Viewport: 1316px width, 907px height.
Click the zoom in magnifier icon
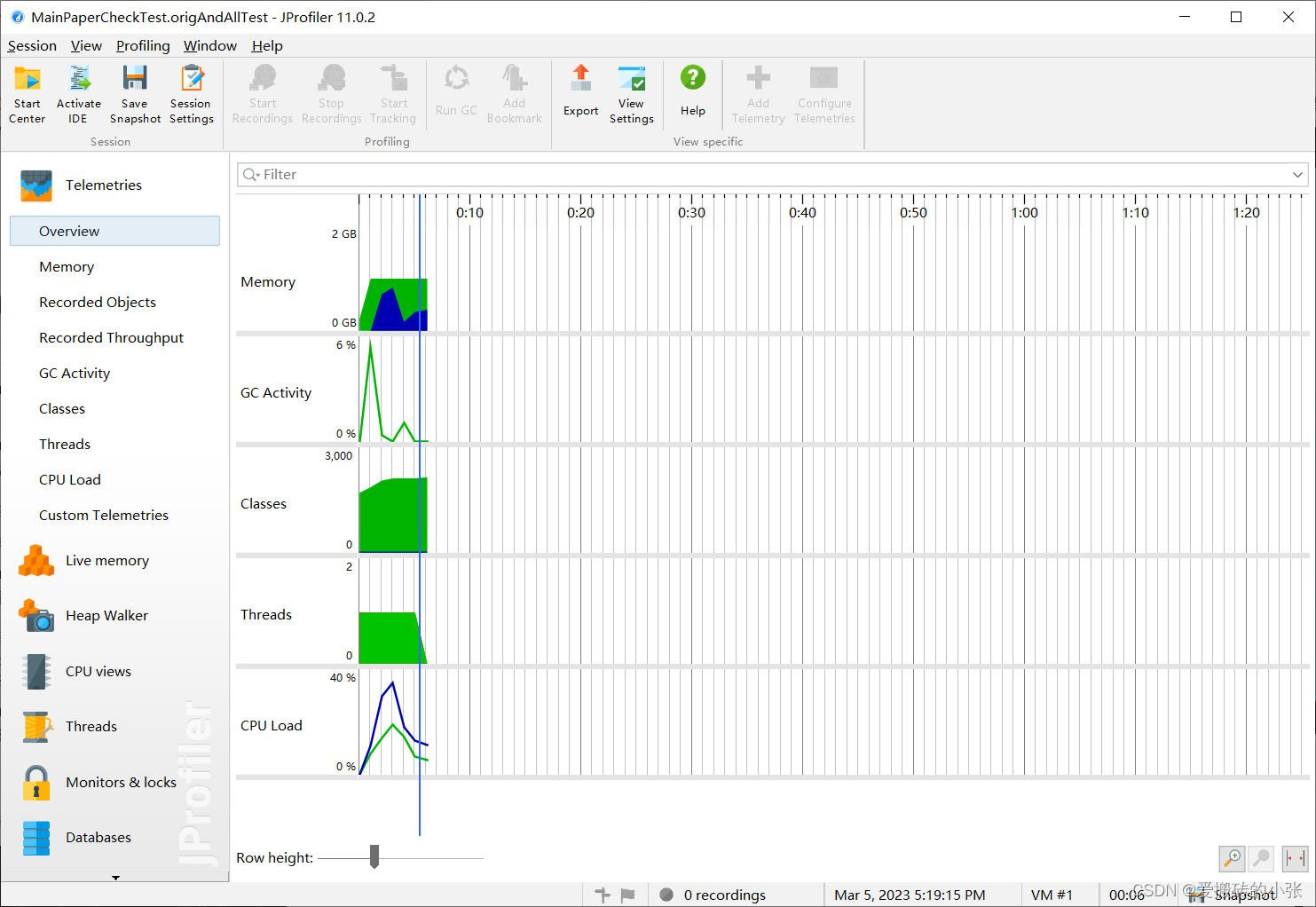[1232, 858]
